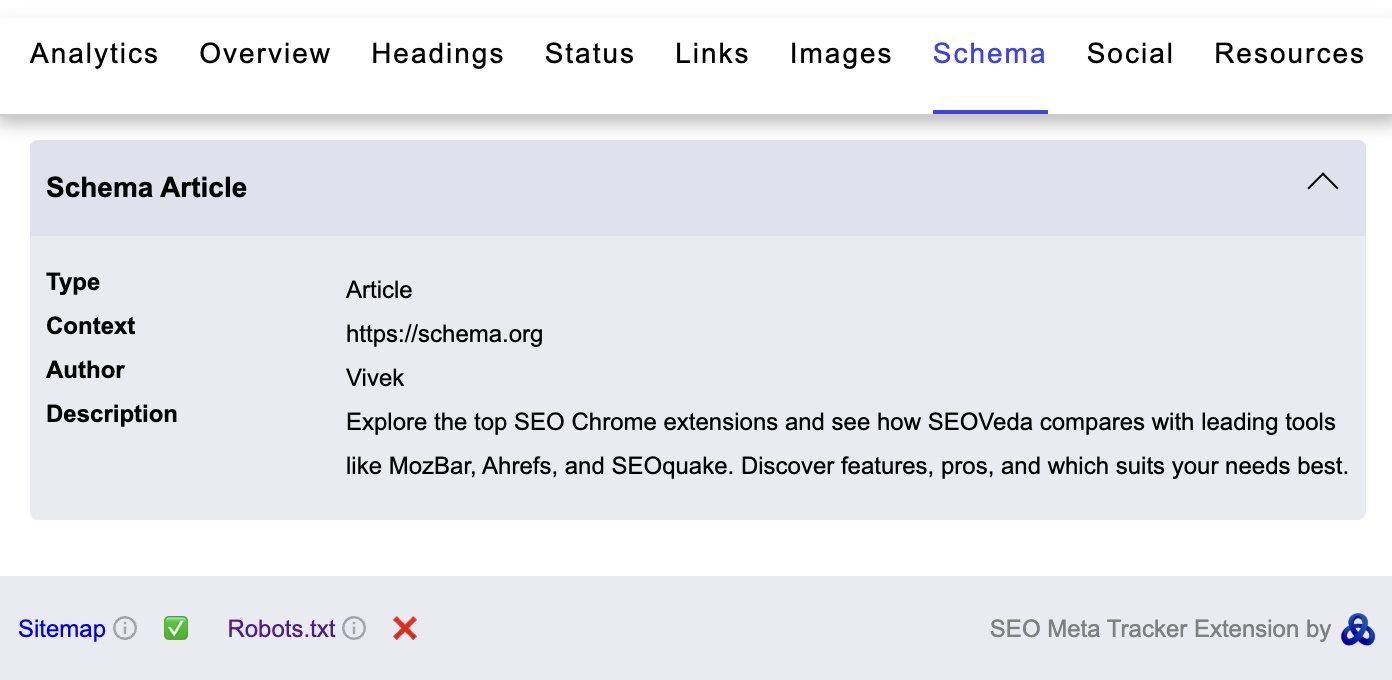Select the active Schema tab

pos(990,54)
